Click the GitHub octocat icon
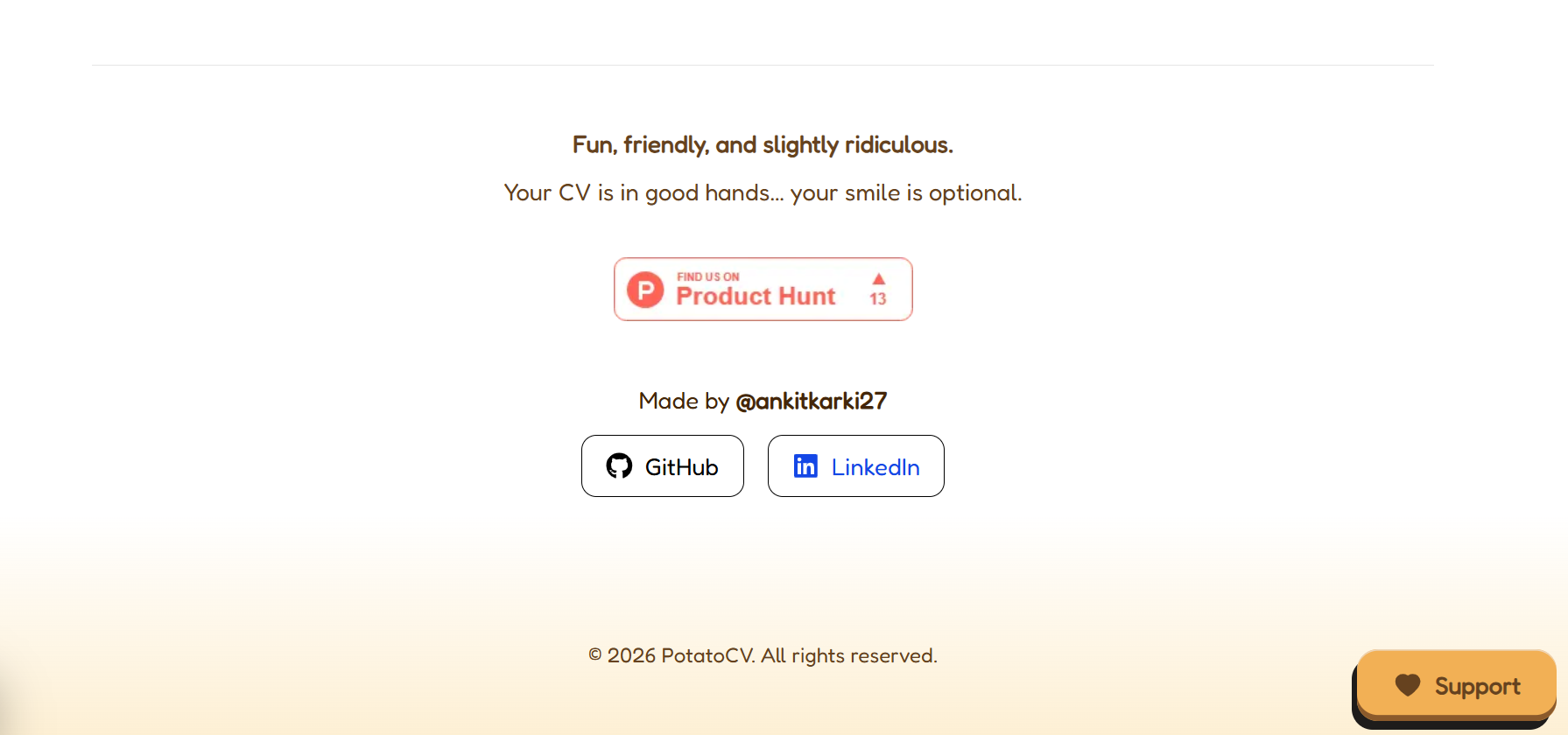 619,465
